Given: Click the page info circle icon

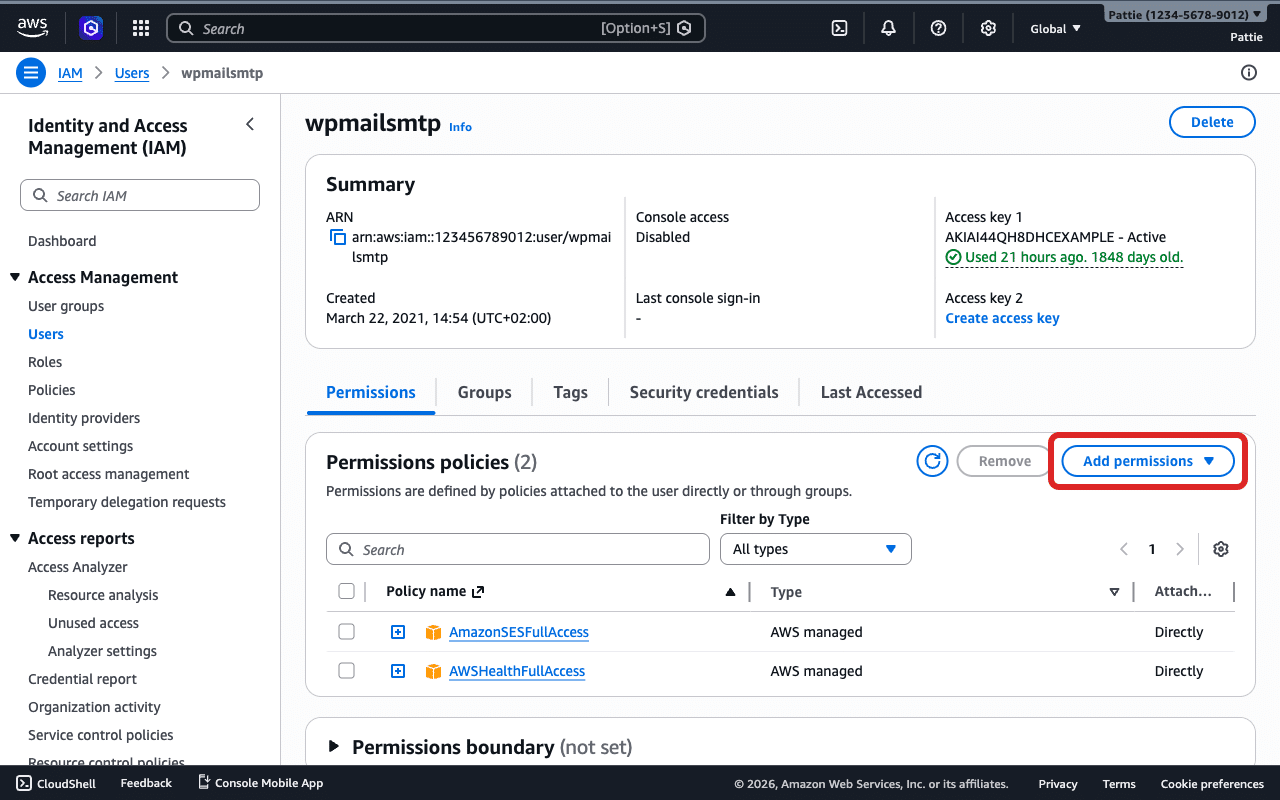Looking at the screenshot, I should point(1248,72).
